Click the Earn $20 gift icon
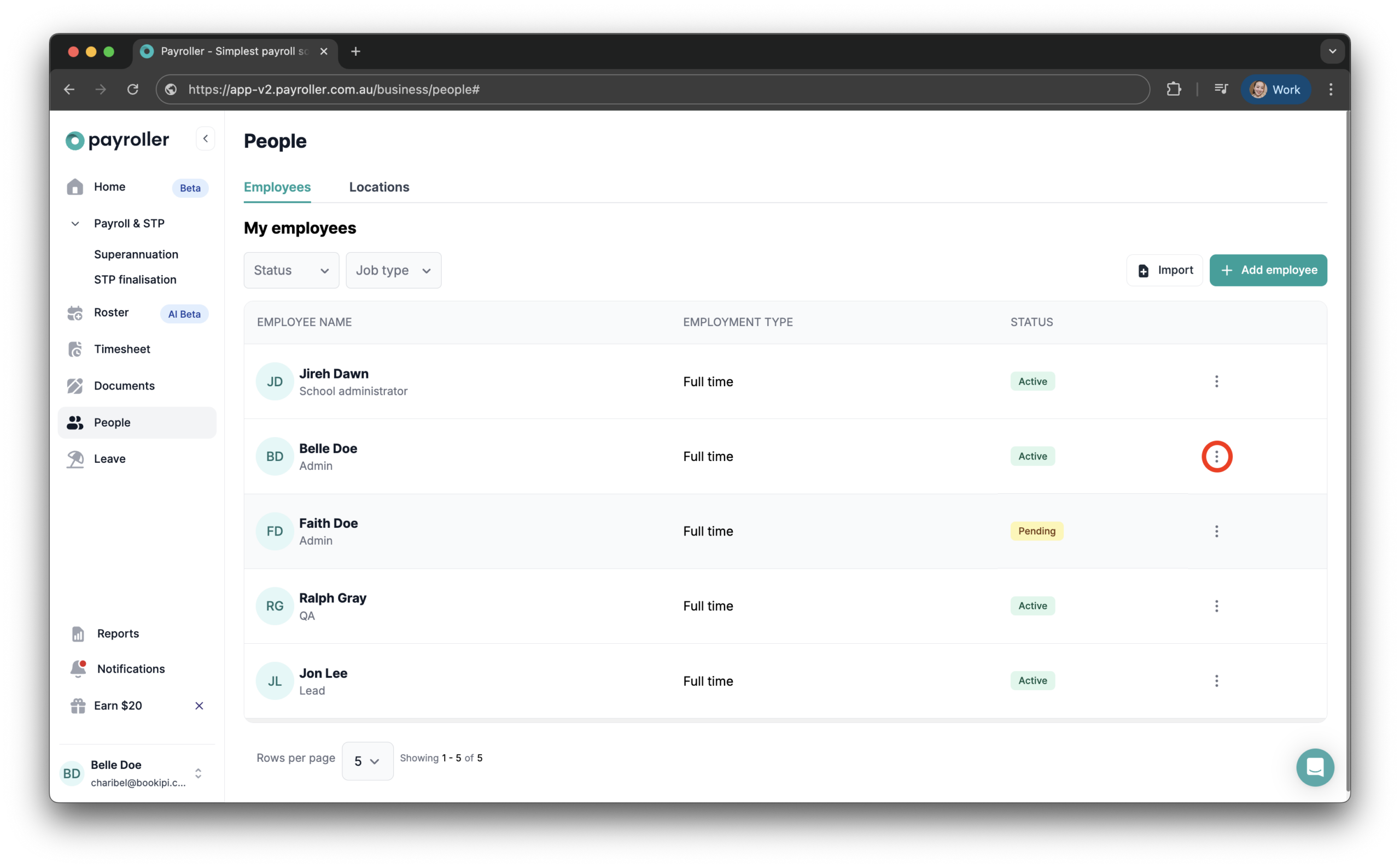This screenshot has height=868, width=1400. pyautogui.click(x=78, y=706)
